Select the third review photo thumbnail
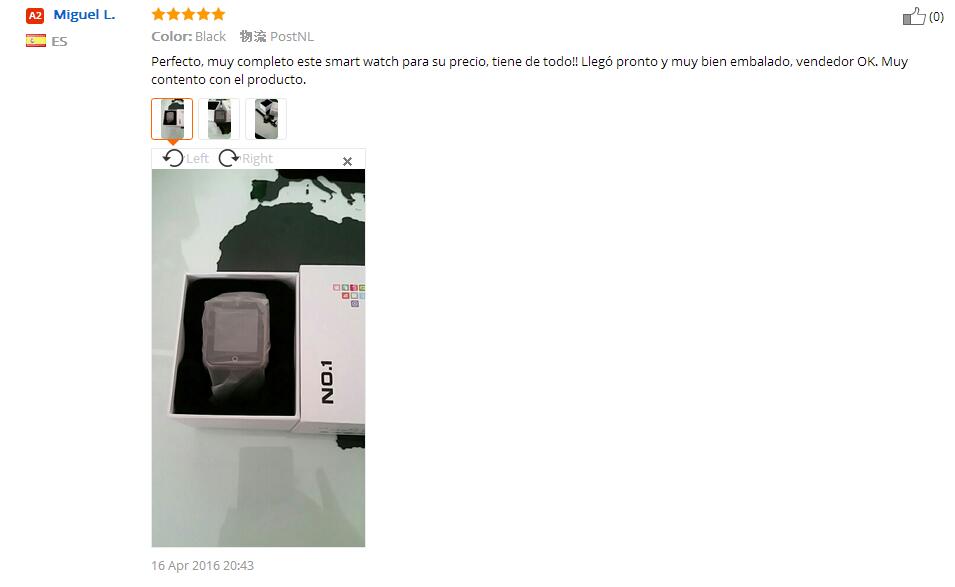Screen dimensions: 955x587 [x=266, y=119]
